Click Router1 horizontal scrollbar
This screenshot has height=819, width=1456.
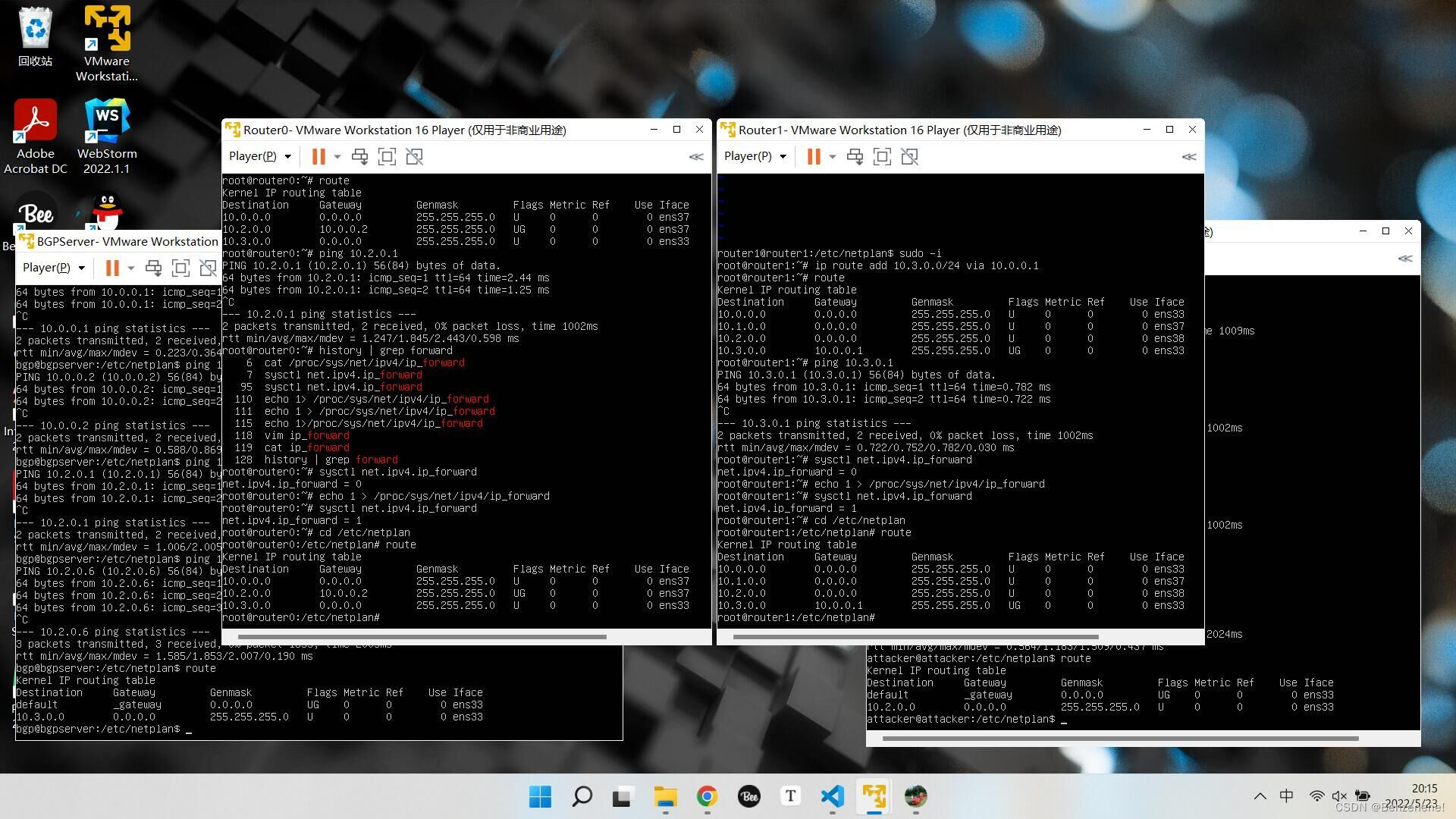(916, 637)
